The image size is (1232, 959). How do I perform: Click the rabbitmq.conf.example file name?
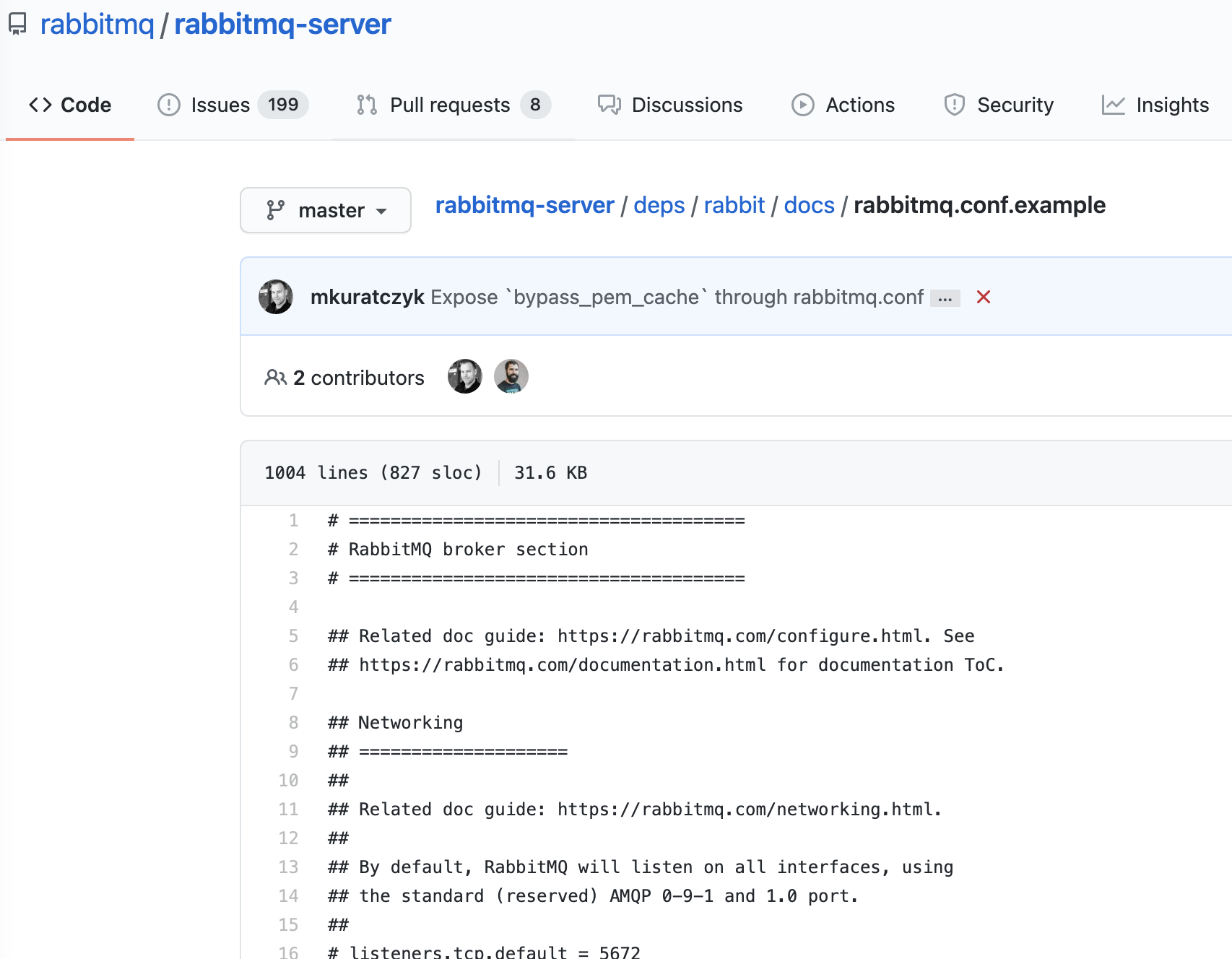pos(979,205)
